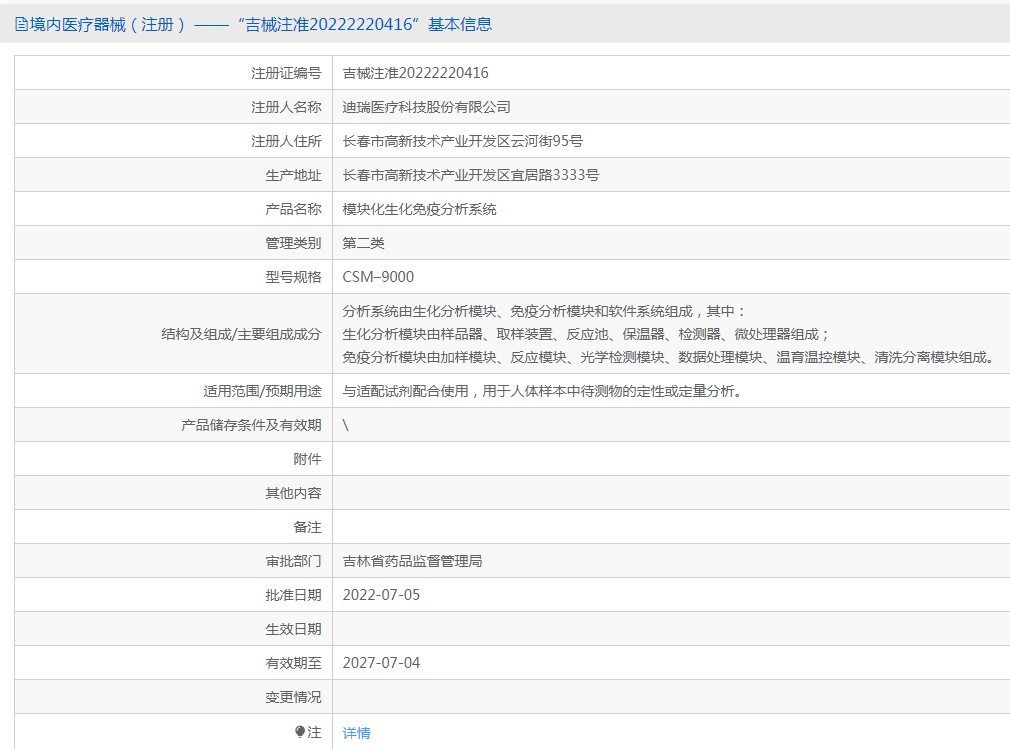This screenshot has height=749, width=1010.
Task: Click the 生效日期 row label
Action: click(293, 629)
